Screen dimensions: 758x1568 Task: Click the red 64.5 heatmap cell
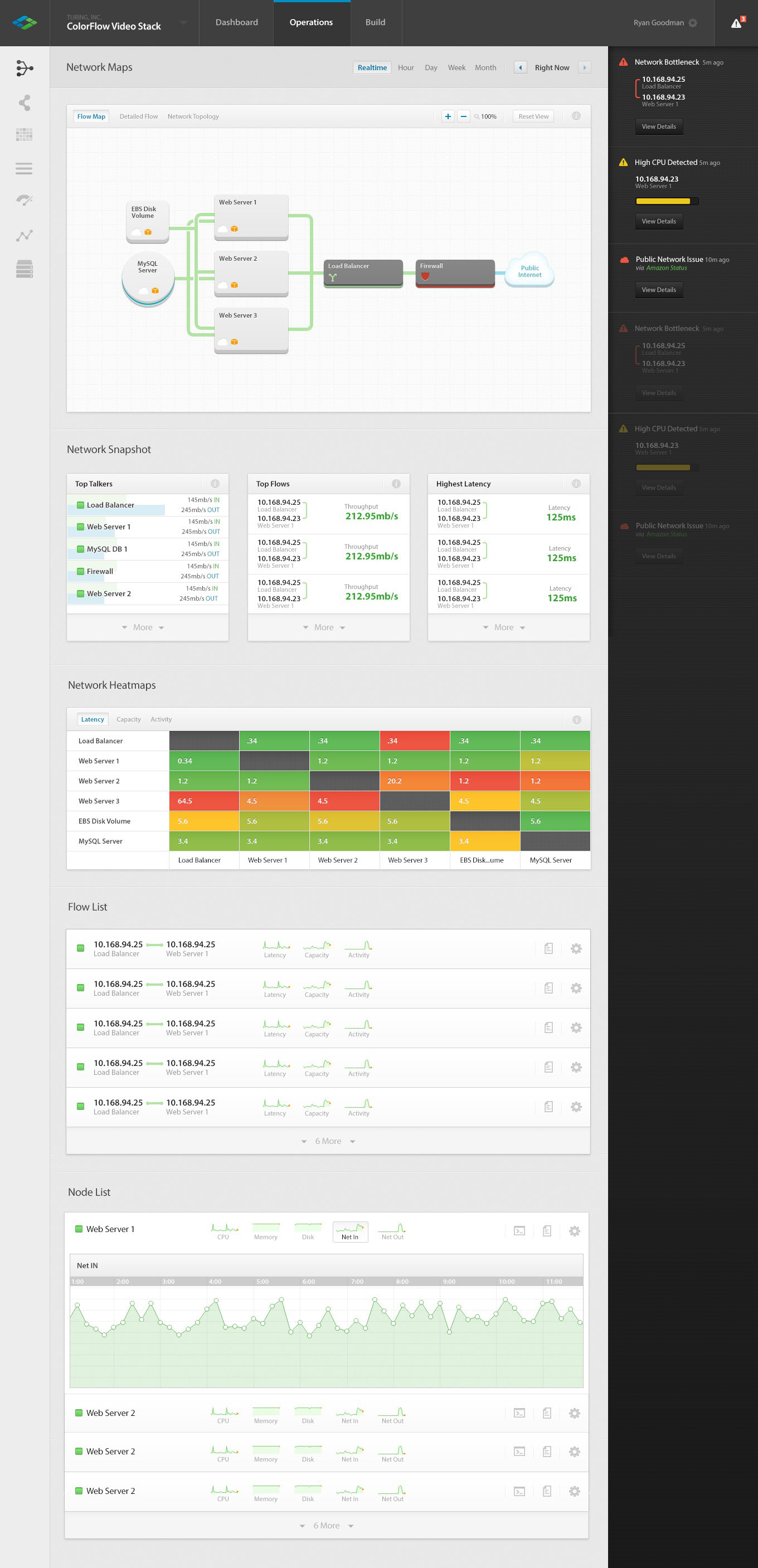(x=204, y=801)
